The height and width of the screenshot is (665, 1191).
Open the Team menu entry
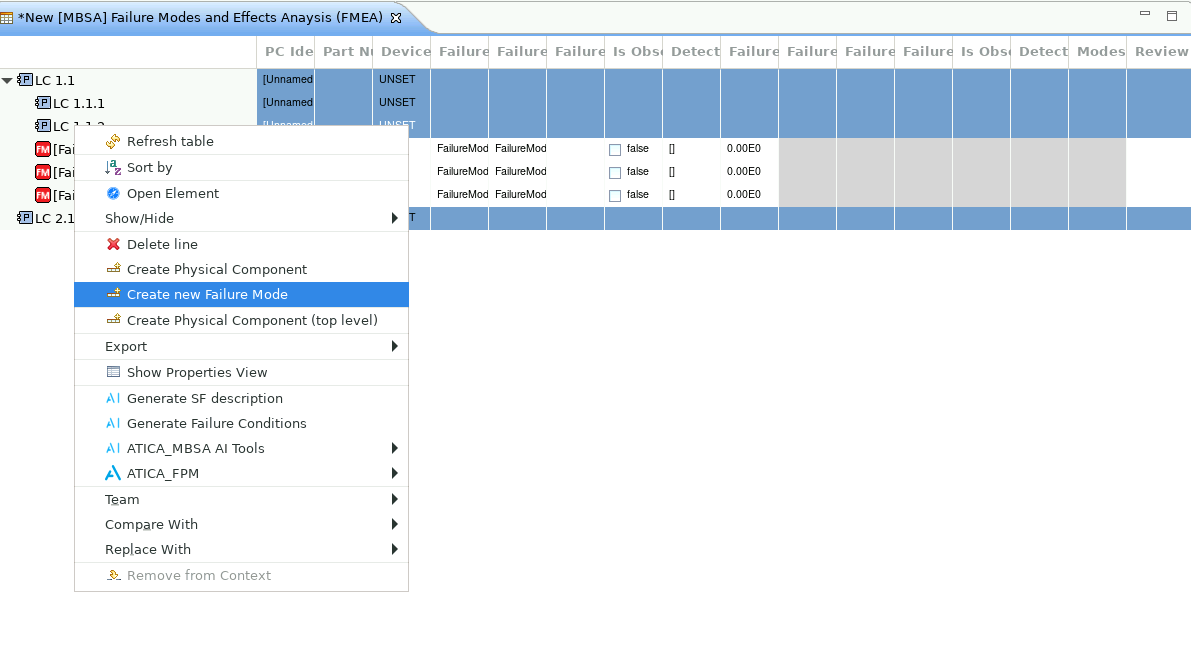click(242, 499)
